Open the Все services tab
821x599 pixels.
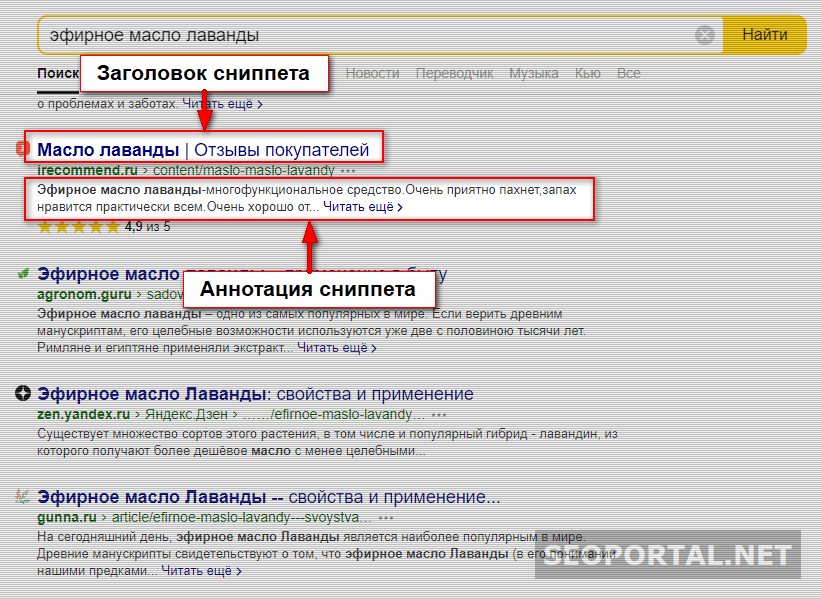click(x=628, y=73)
